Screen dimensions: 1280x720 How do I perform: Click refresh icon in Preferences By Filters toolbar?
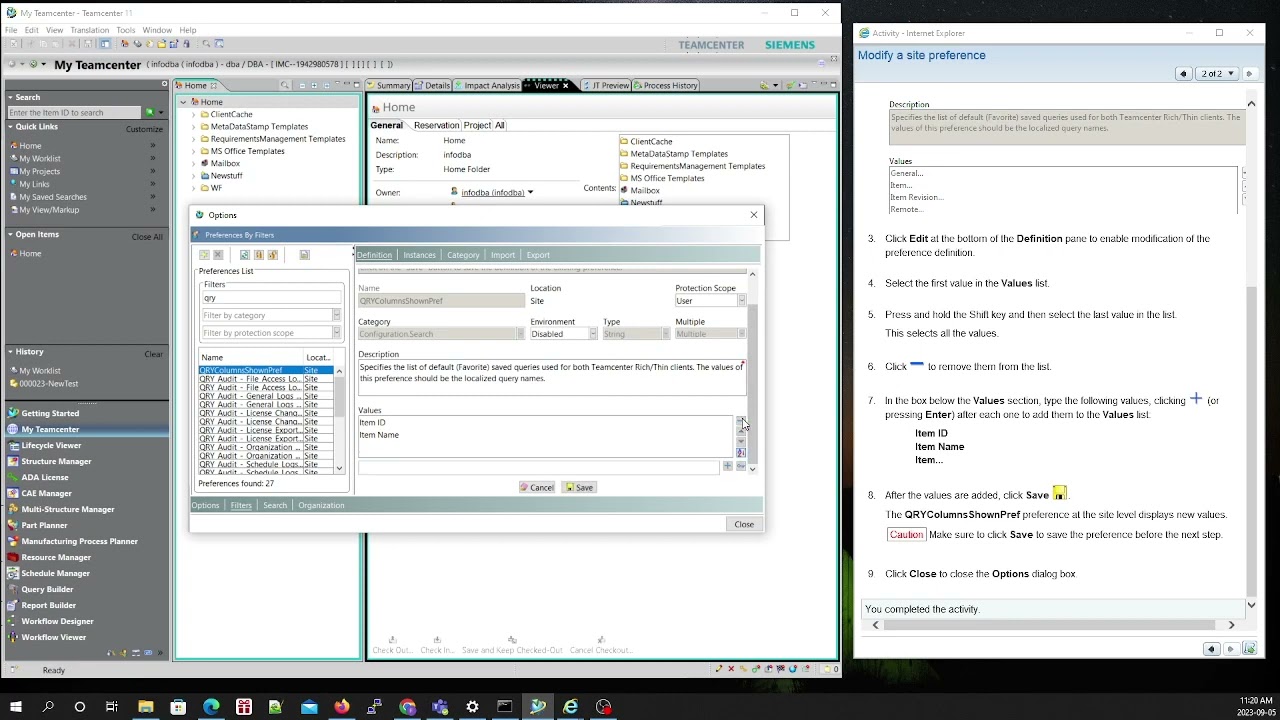pos(244,255)
